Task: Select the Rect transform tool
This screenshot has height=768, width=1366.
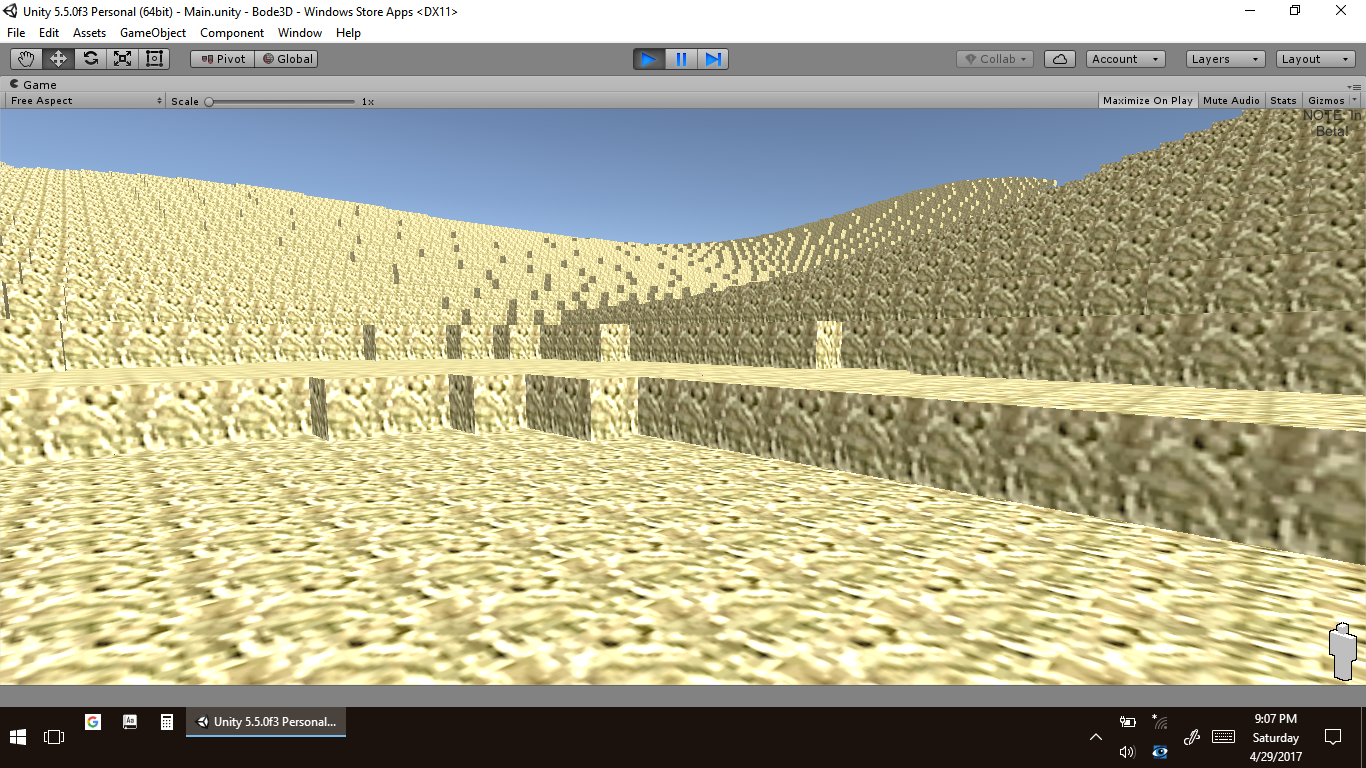Action: 154,59
